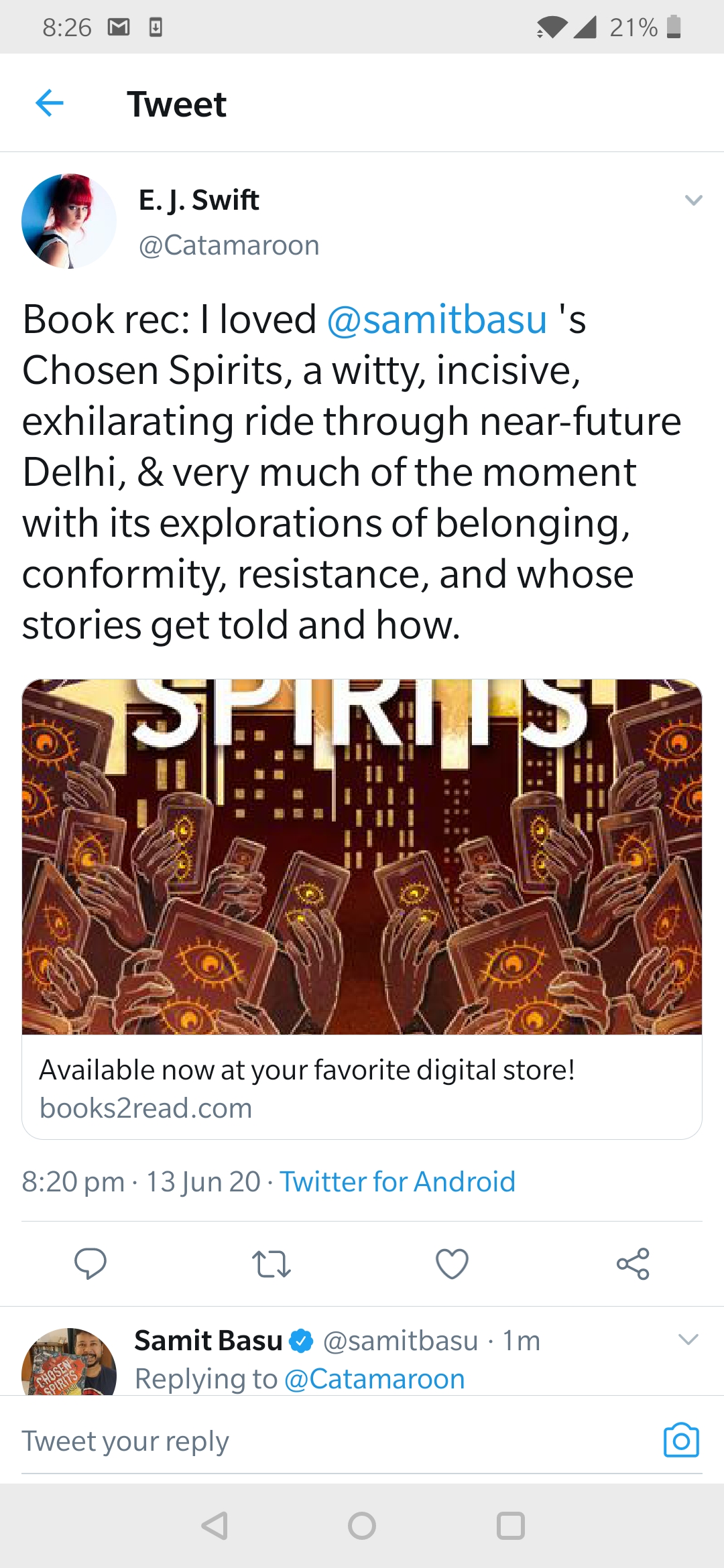
Task: Open camera from reply bar
Action: [681, 1439]
